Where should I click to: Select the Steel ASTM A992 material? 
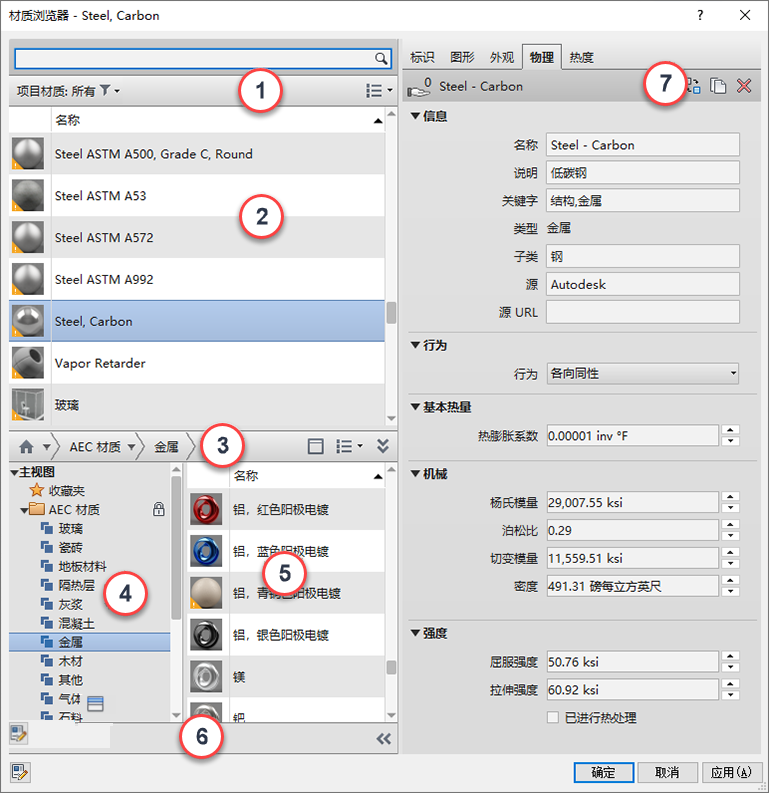pos(197,279)
